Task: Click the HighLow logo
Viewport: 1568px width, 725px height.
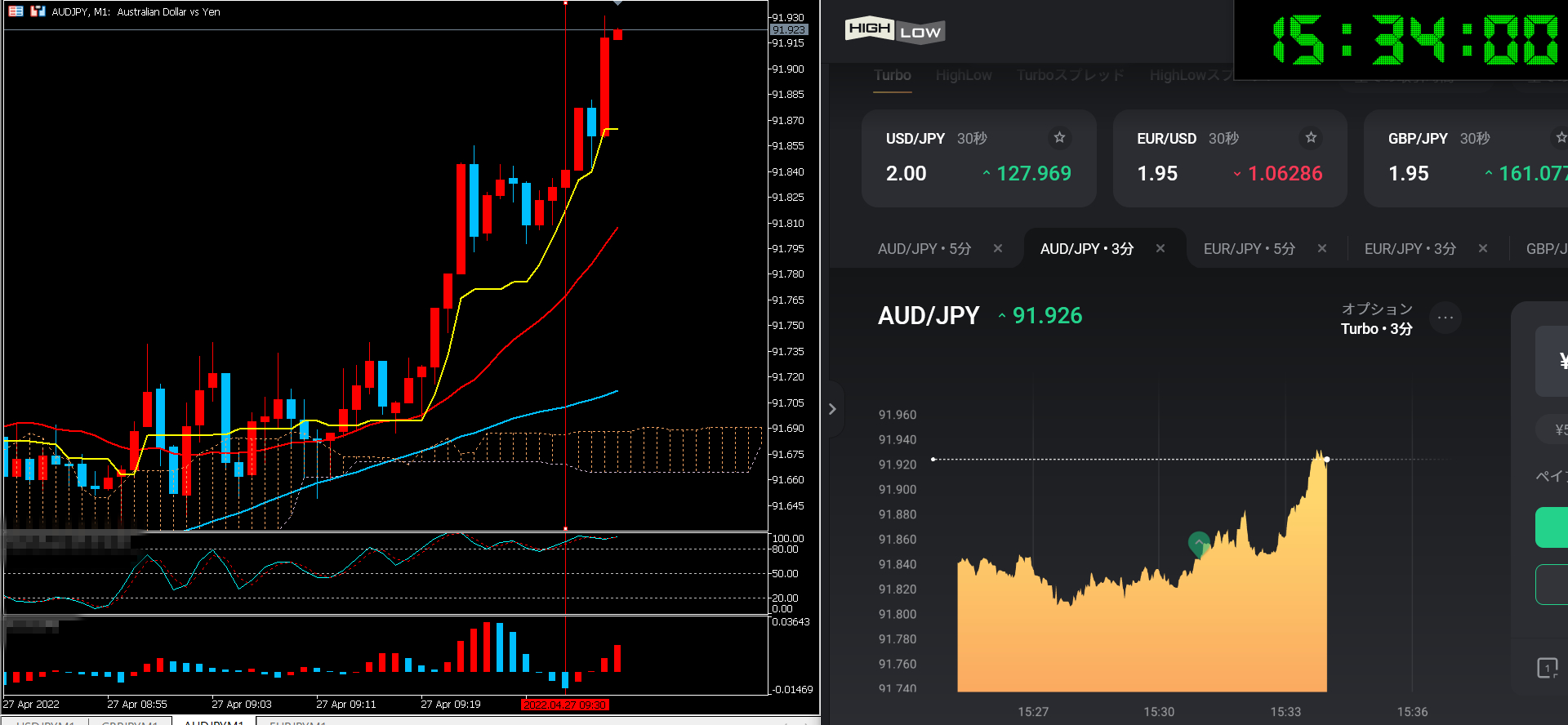Action: click(894, 30)
